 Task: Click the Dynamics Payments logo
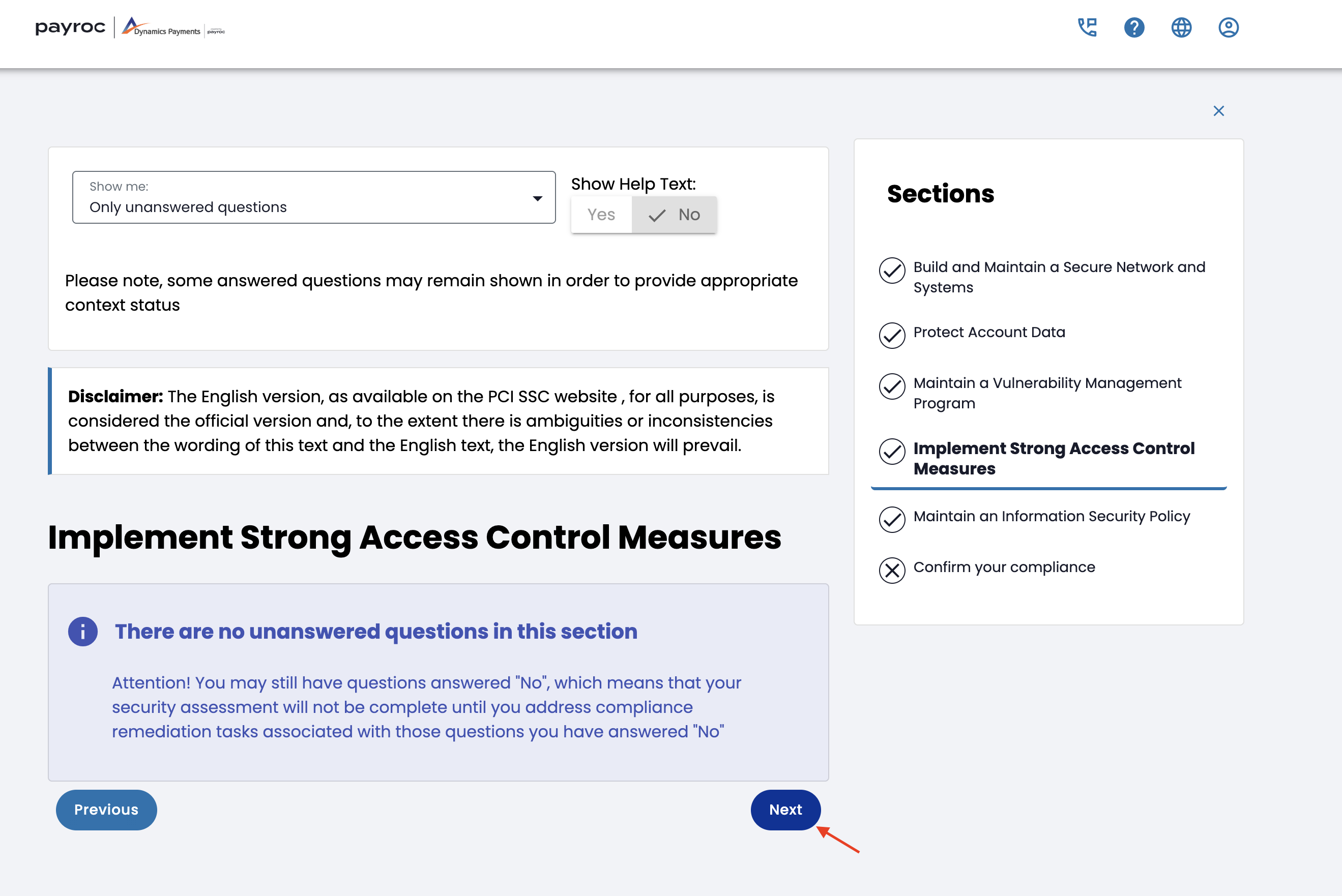click(x=162, y=27)
